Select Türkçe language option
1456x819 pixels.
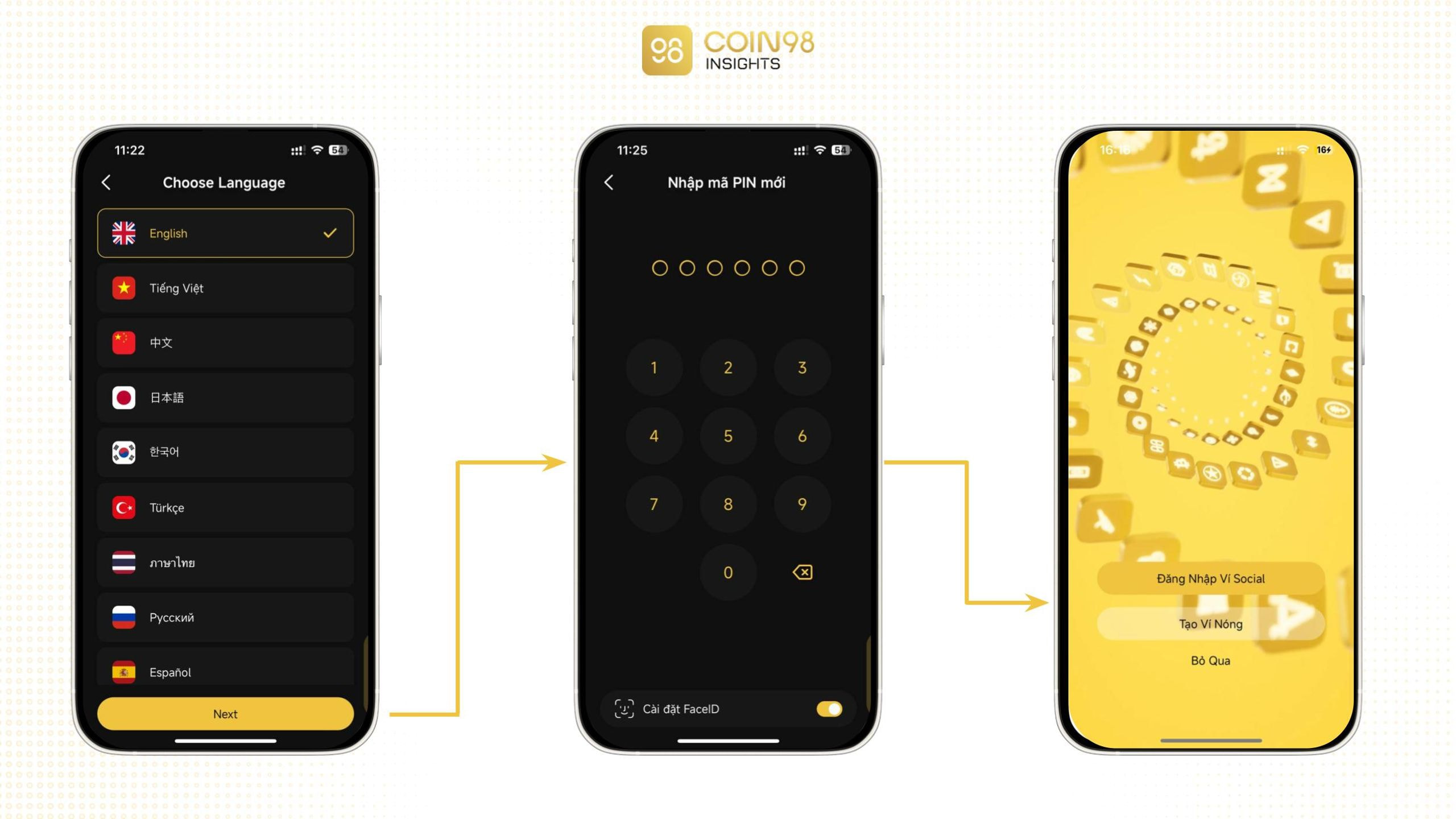pos(225,507)
